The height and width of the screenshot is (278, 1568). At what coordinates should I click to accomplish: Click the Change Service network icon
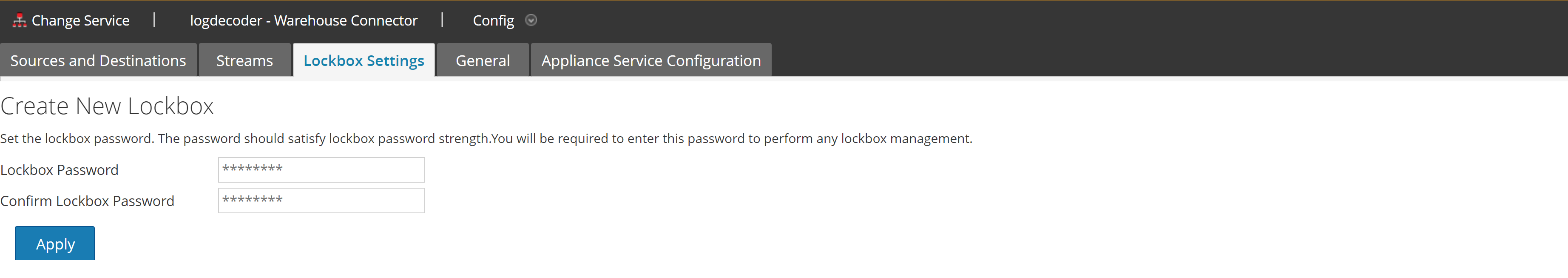(x=20, y=21)
